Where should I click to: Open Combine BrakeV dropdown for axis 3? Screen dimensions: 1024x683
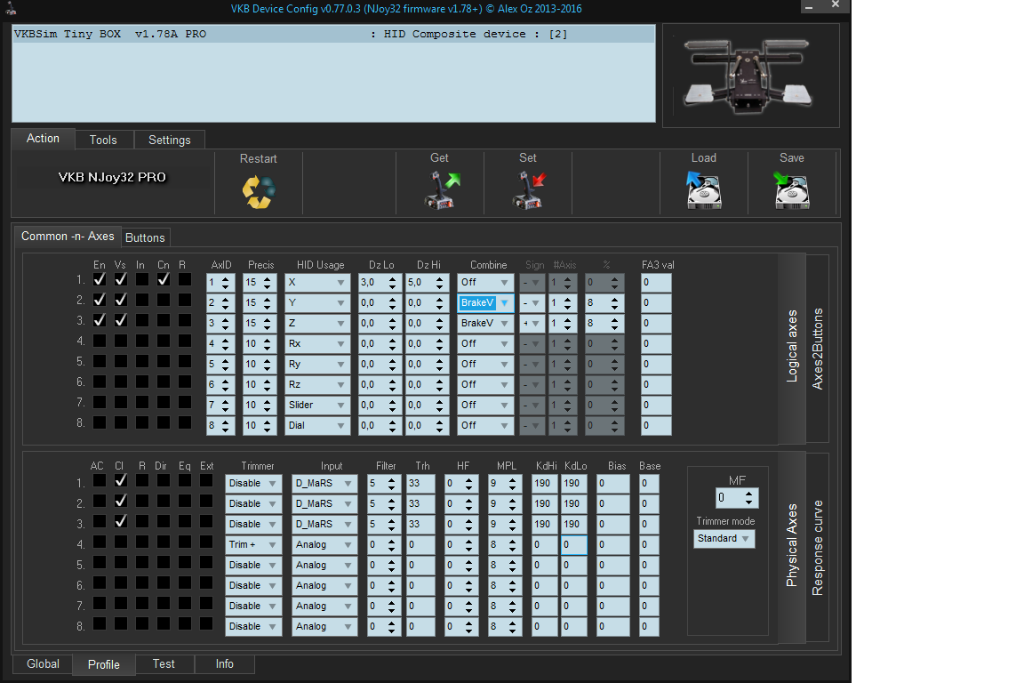485,323
